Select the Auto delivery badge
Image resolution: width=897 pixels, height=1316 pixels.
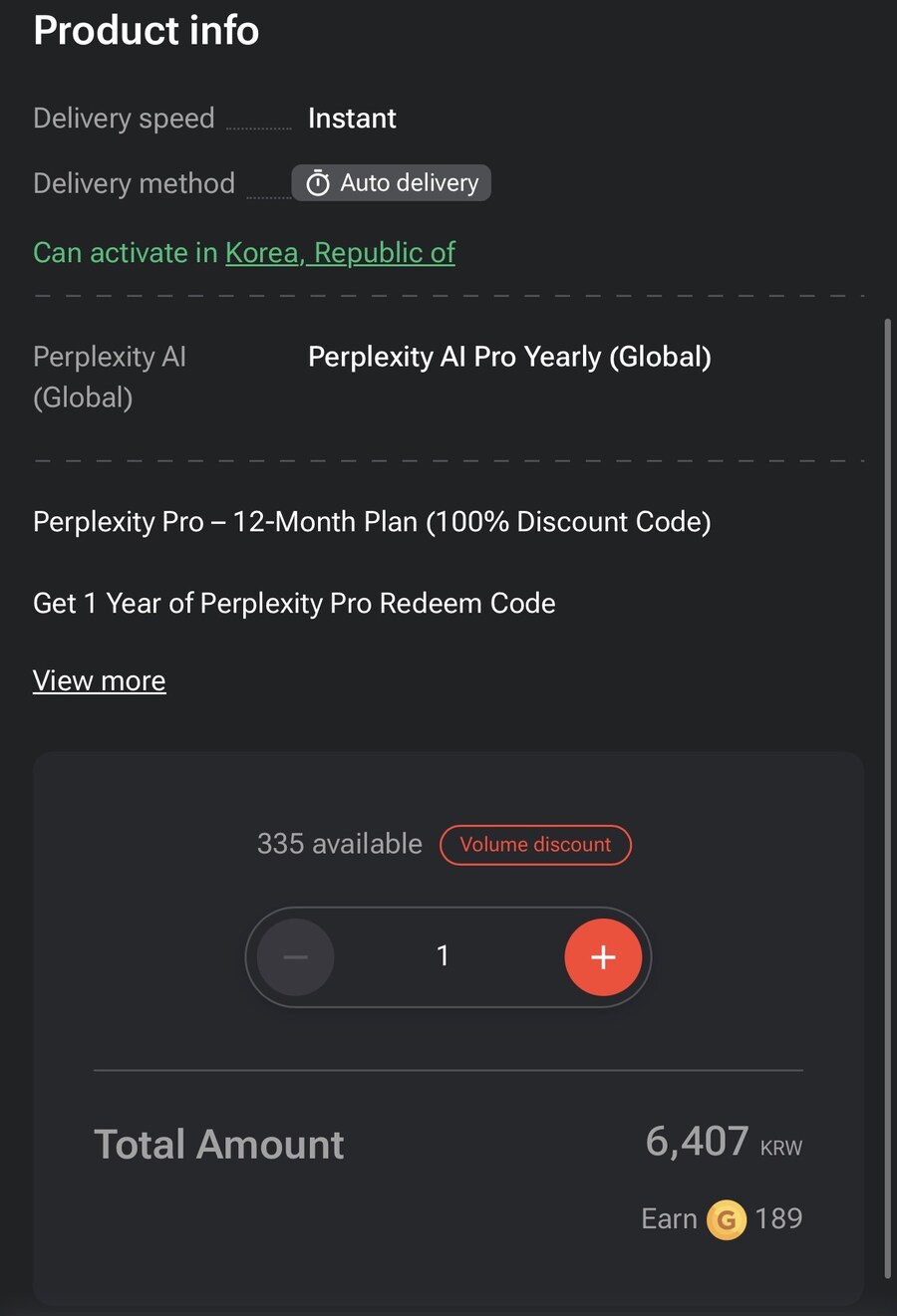391,183
